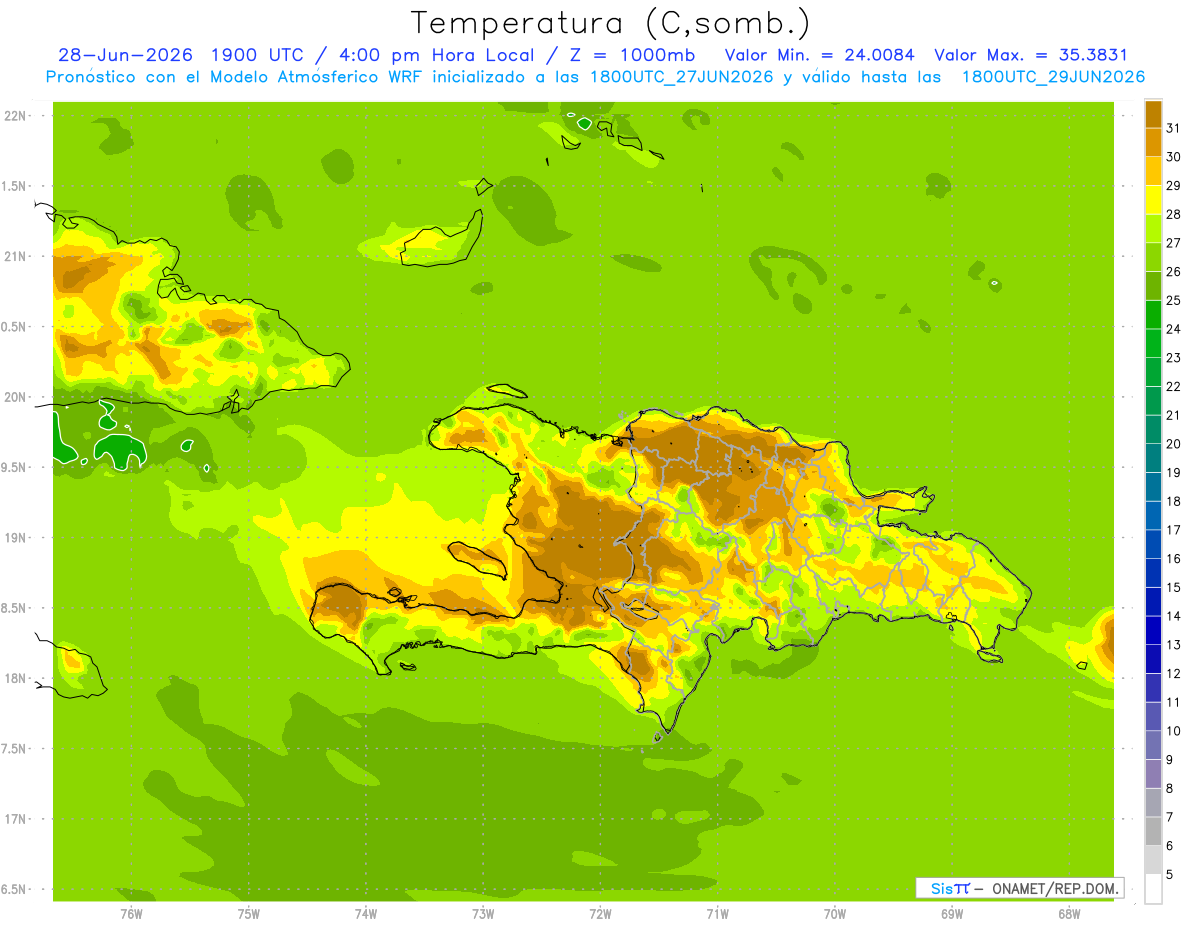1200x927 pixels.
Task: Click the "71W" longitude label
Action: point(717,913)
